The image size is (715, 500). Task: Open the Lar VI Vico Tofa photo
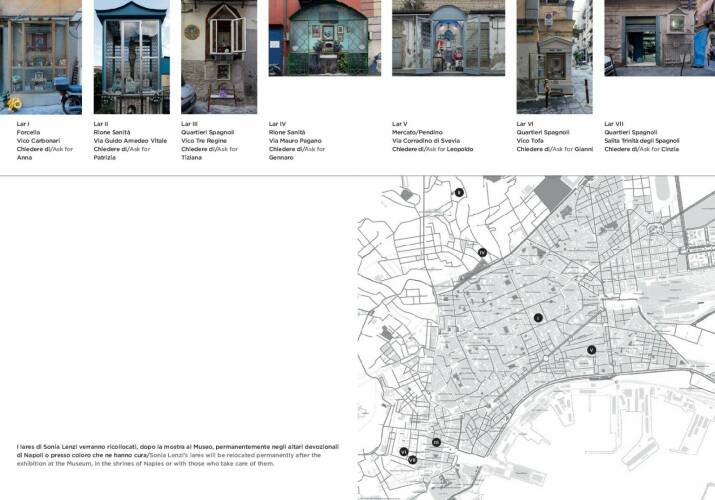pos(554,56)
